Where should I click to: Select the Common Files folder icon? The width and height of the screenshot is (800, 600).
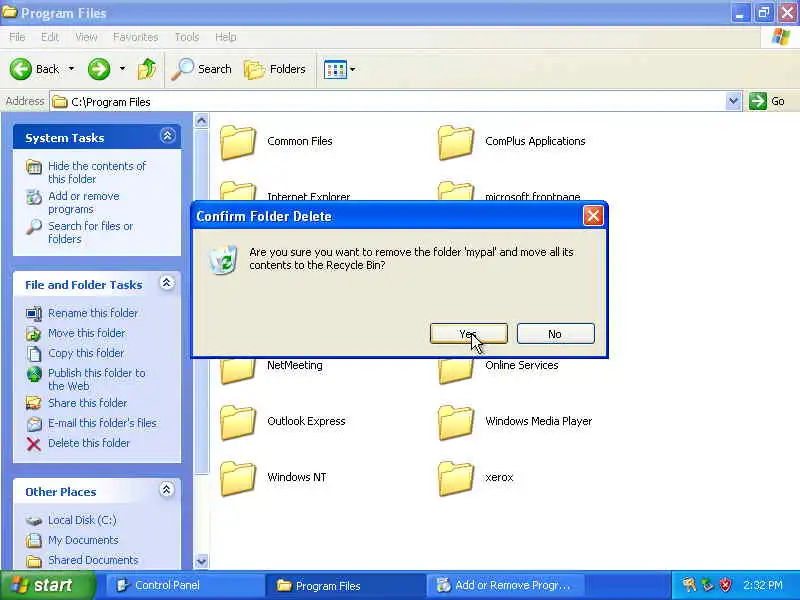click(x=237, y=142)
